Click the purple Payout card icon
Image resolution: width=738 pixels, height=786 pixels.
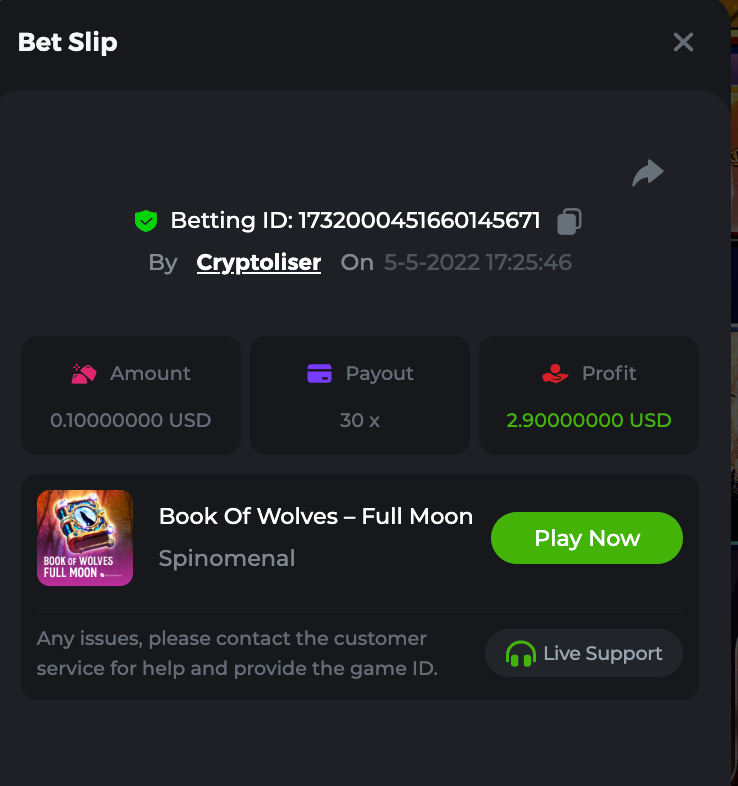pyautogui.click(x=319, y=374)
